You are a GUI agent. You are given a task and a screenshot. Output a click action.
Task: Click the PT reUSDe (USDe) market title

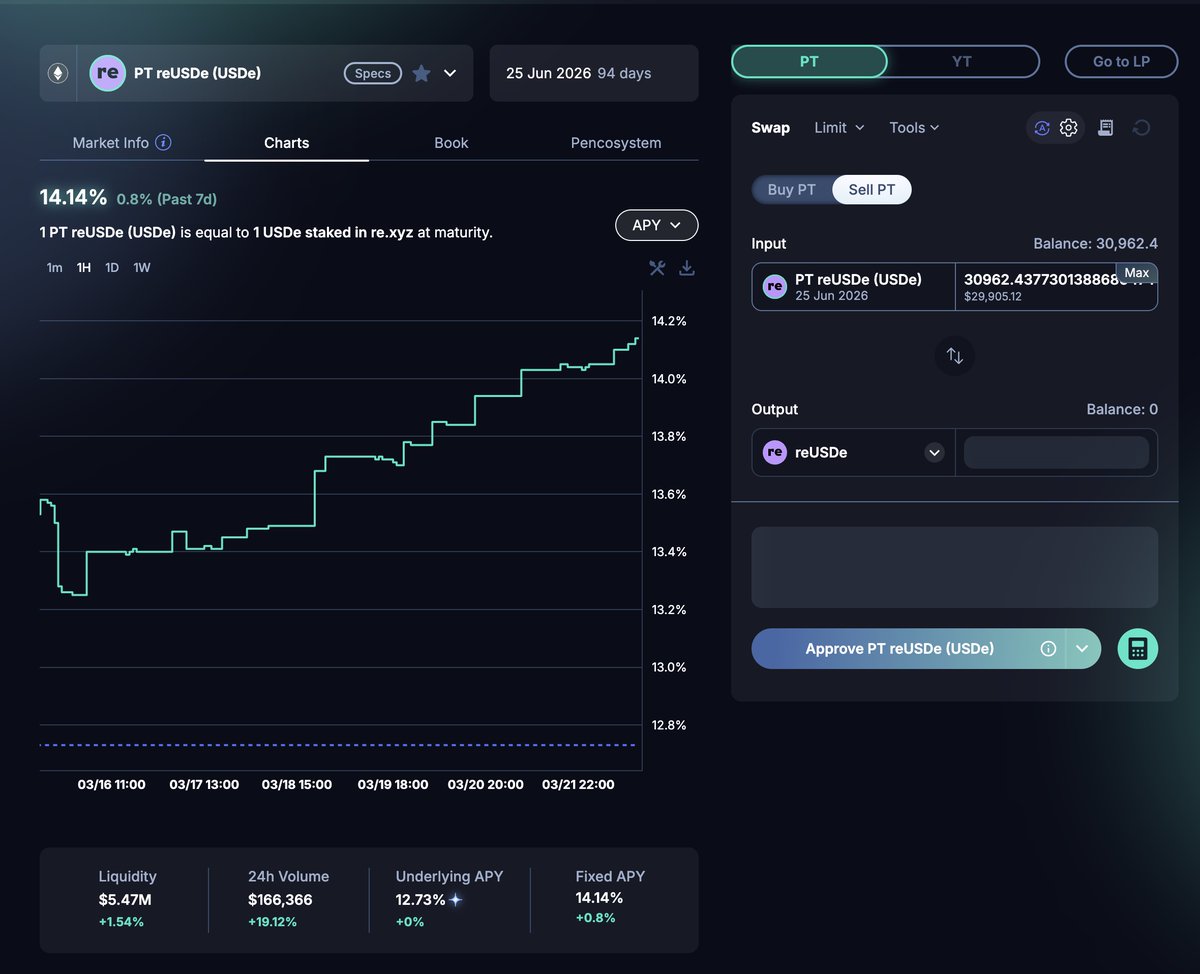coord(198,73)
